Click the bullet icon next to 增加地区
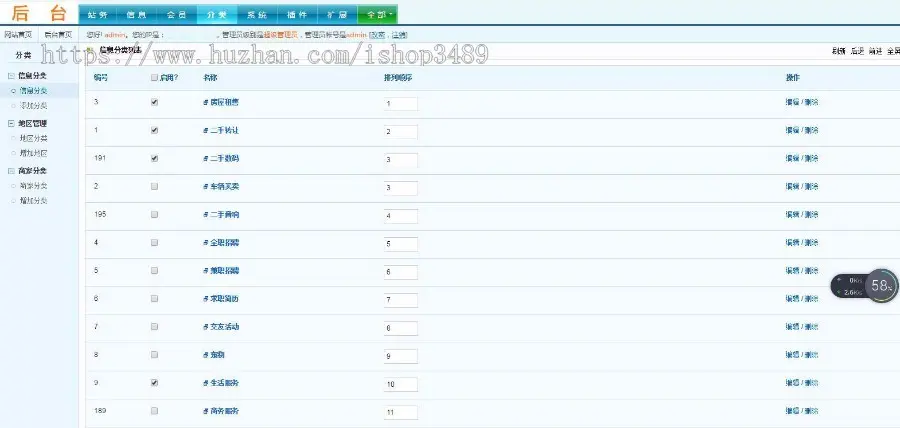Screen dimensions: 900x428 [x=14, y=153]
